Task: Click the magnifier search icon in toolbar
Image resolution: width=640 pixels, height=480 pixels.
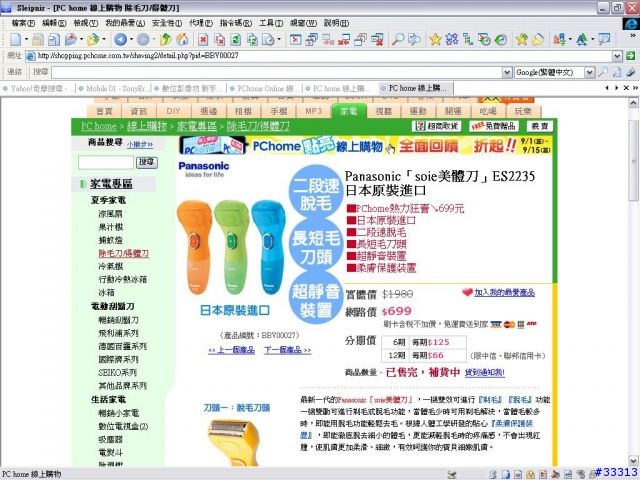Action: [398, 39]
